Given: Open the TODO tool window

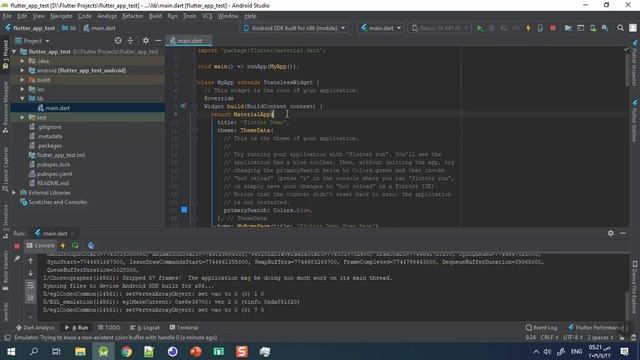Looking at the screenshot, I should 109,327.
